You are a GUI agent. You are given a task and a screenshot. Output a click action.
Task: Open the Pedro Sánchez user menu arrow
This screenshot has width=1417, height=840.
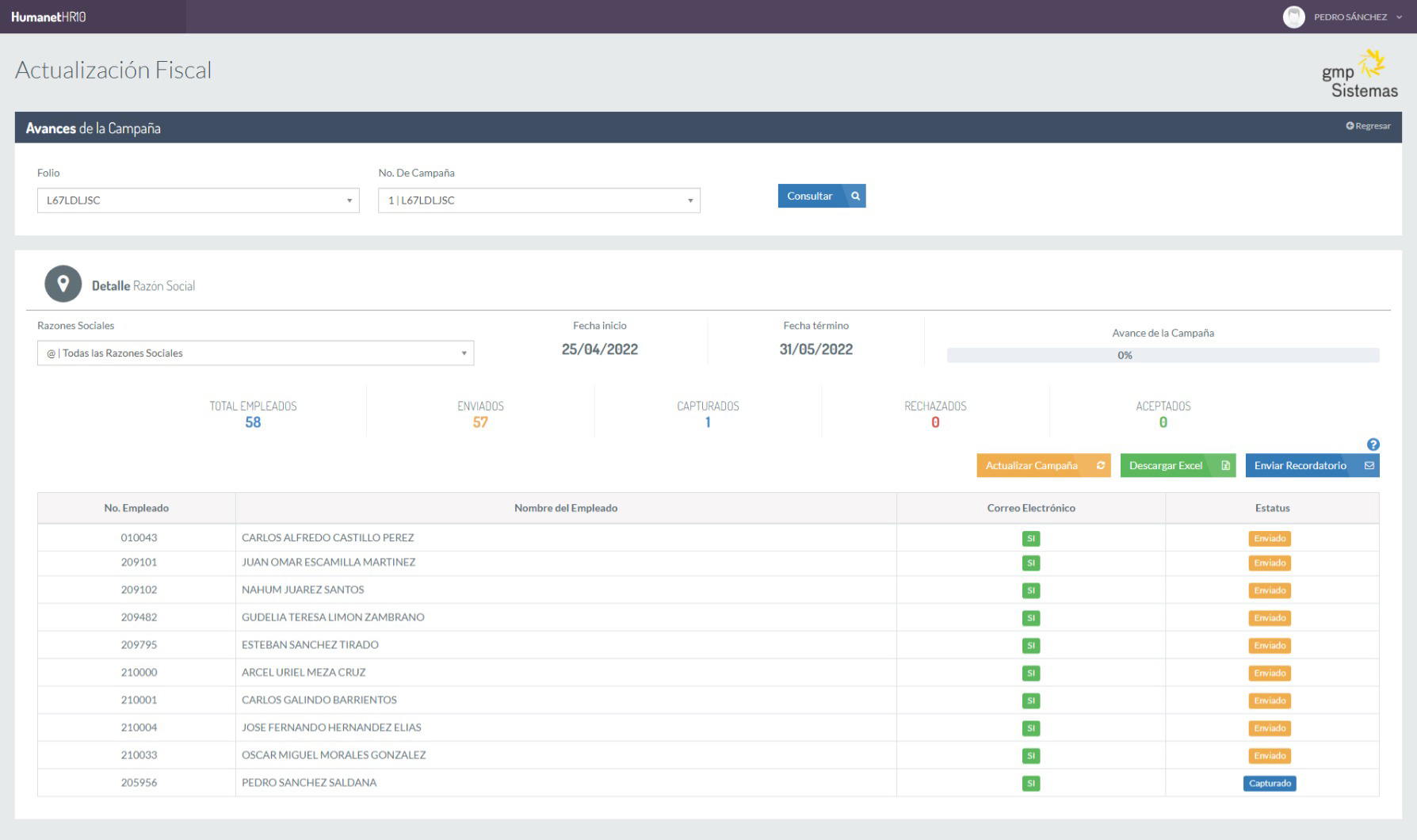click(1400, 17)
